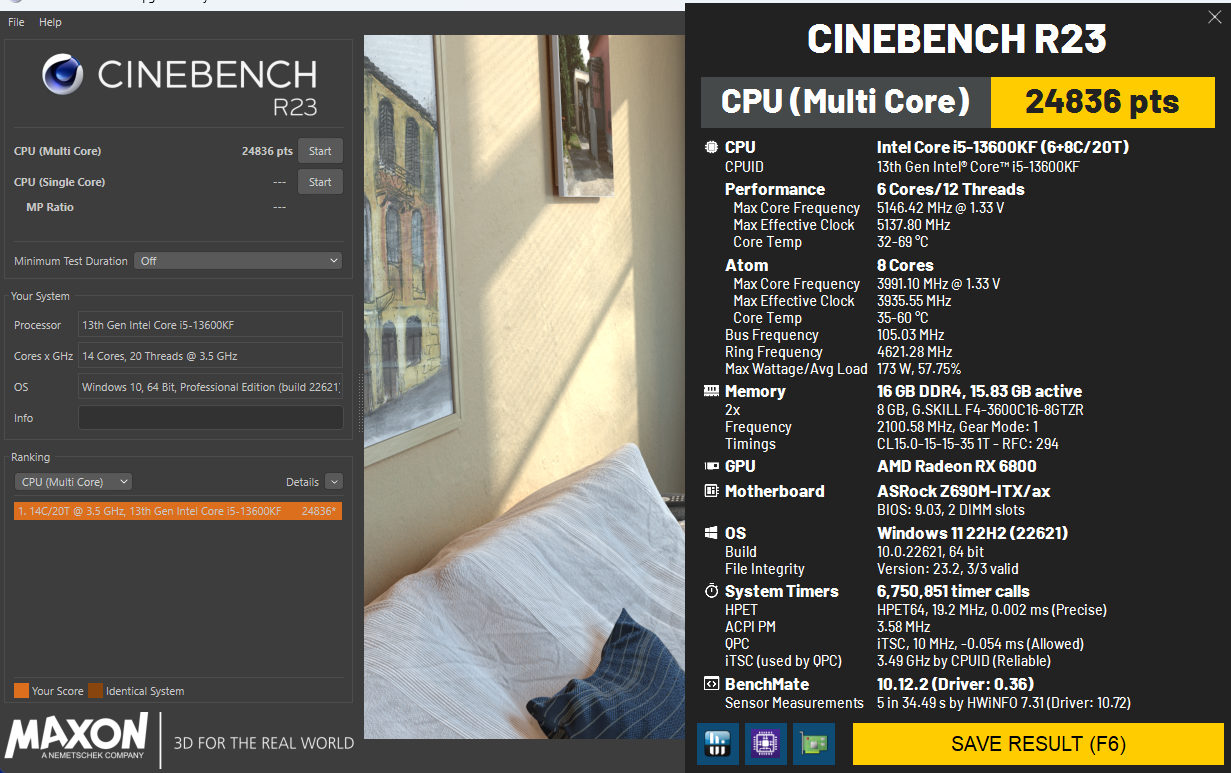
Task: Click the Memory module icon
Action: tap(711, 391)
